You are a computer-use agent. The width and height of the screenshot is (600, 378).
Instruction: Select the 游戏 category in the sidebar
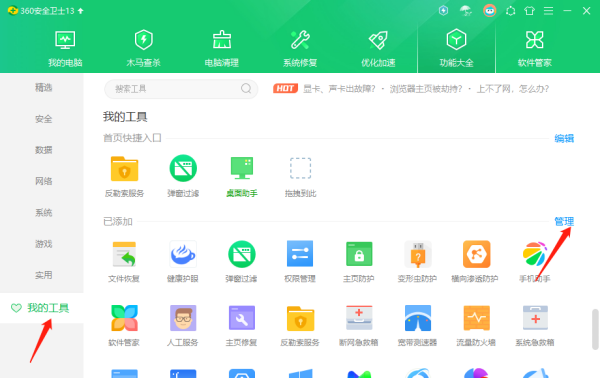[43, 244]
